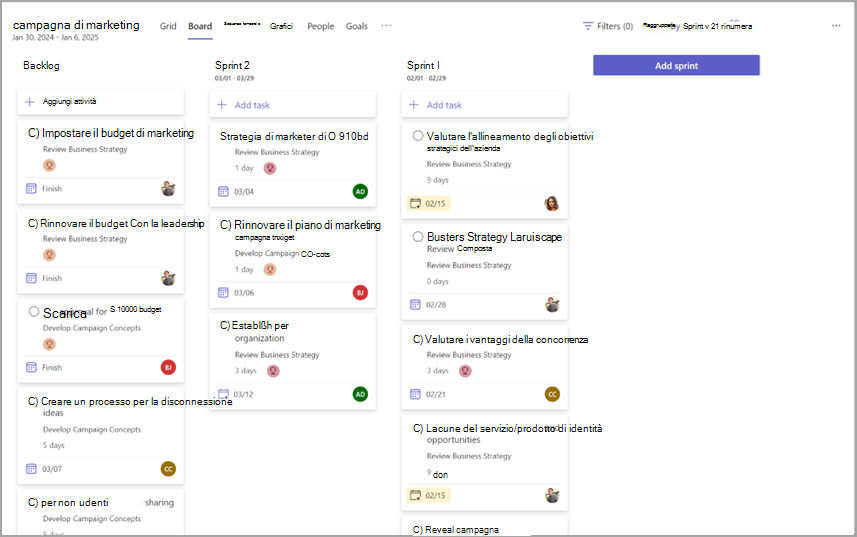Click the Backlog column header
This screenshot has height=537, width=857.
coord(41,65)
